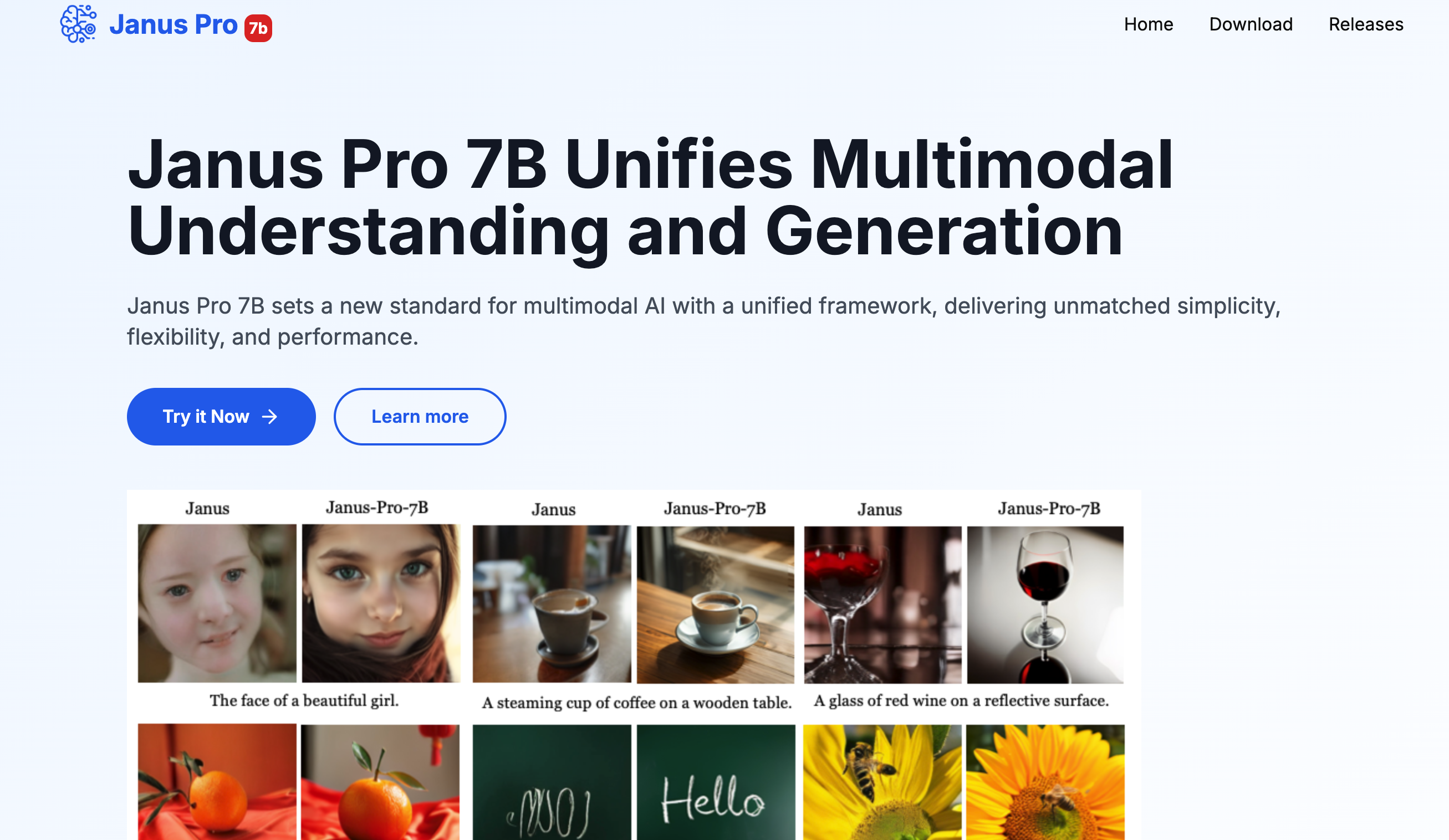Click the Try it Now button
1449x840 pixels.
[x=221, y=416]
